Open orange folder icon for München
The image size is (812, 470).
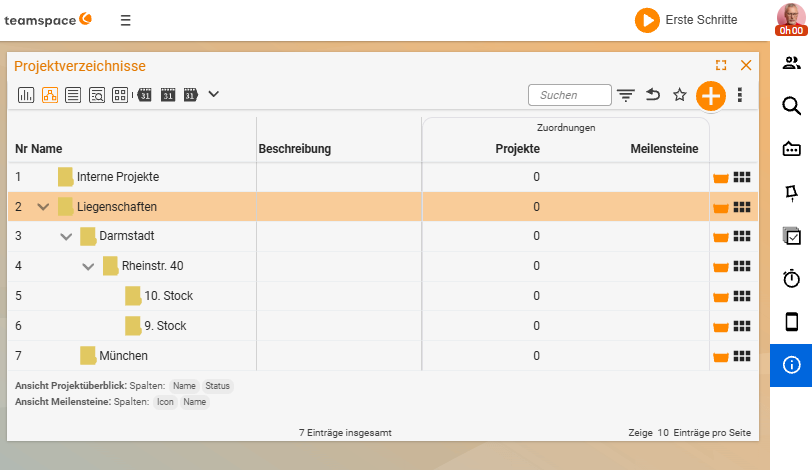point(720,357)
